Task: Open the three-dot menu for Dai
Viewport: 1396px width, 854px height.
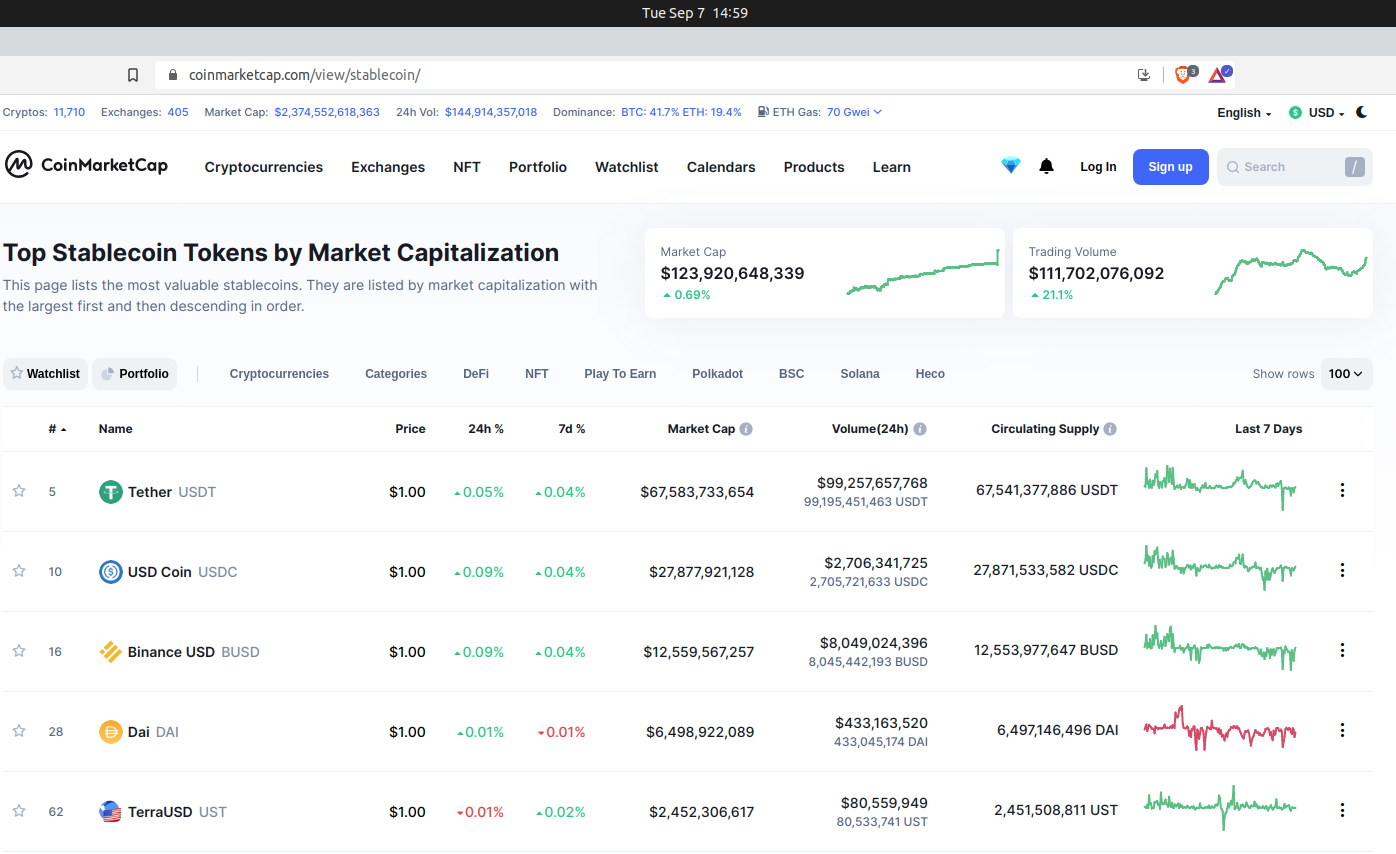Action: coord(1342,730)
